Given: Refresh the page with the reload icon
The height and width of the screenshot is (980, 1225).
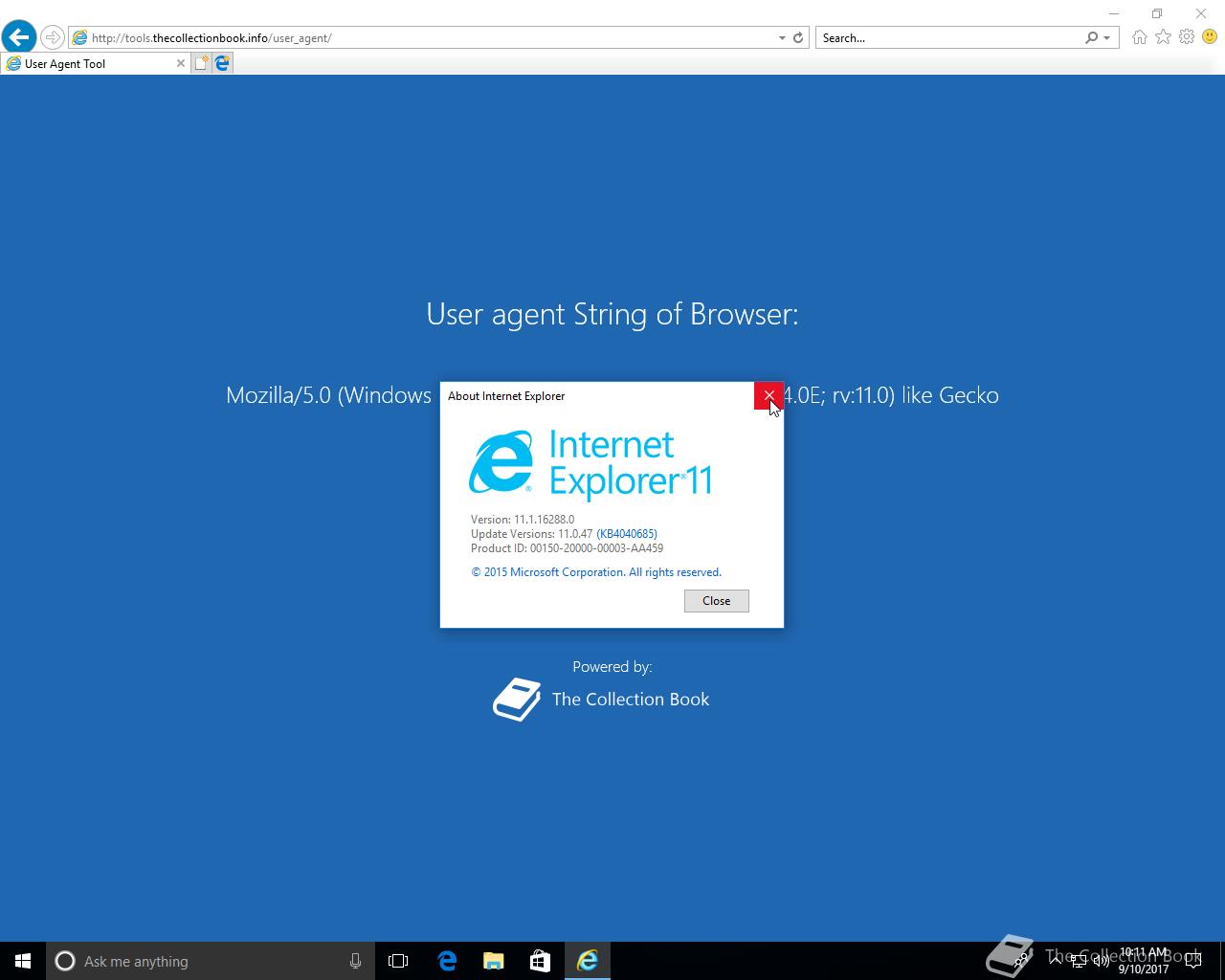Looking at the screenshot, I should (798, 37).
